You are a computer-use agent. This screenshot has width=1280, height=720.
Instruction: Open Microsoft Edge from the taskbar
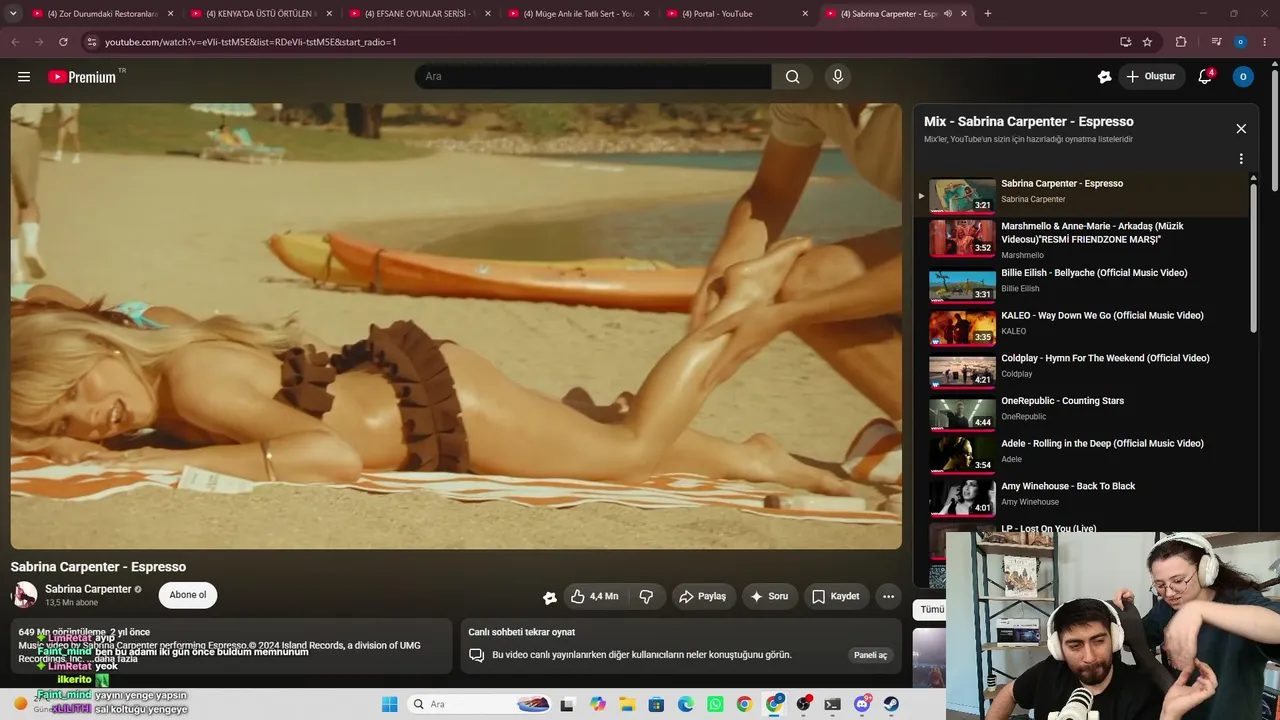click(686, 704)
